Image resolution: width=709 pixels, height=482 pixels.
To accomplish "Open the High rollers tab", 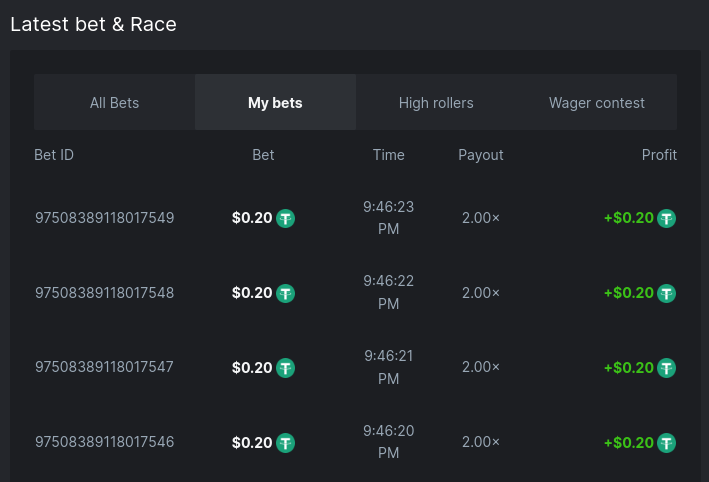I will pyautogui.click(x=436, y=103).
